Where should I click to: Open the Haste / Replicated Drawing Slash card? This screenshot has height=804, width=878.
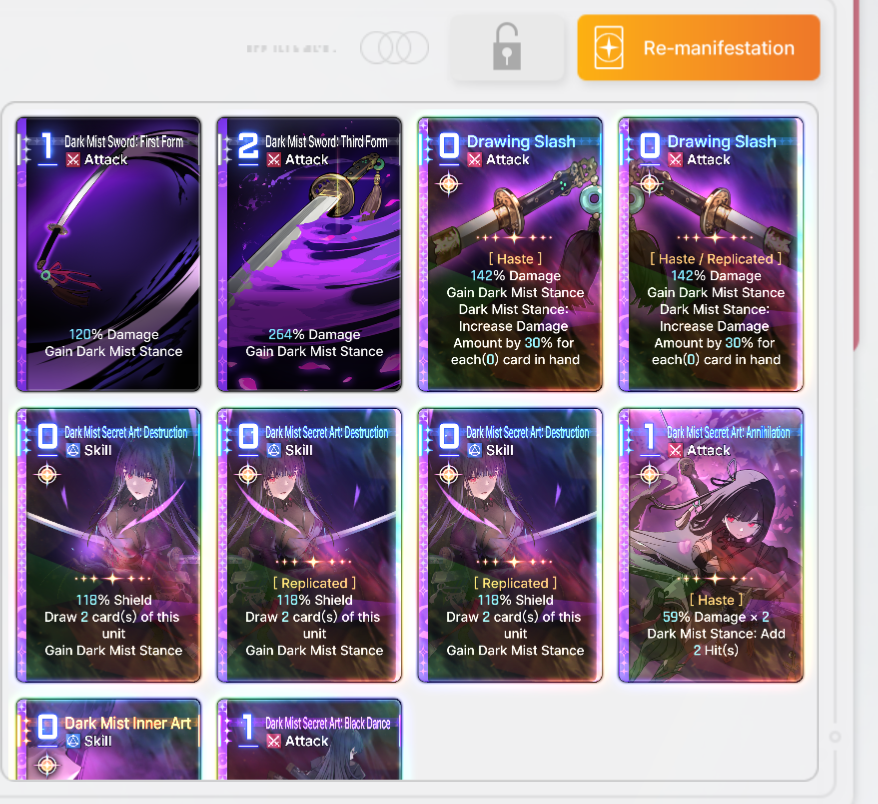(x=711, y=254)
